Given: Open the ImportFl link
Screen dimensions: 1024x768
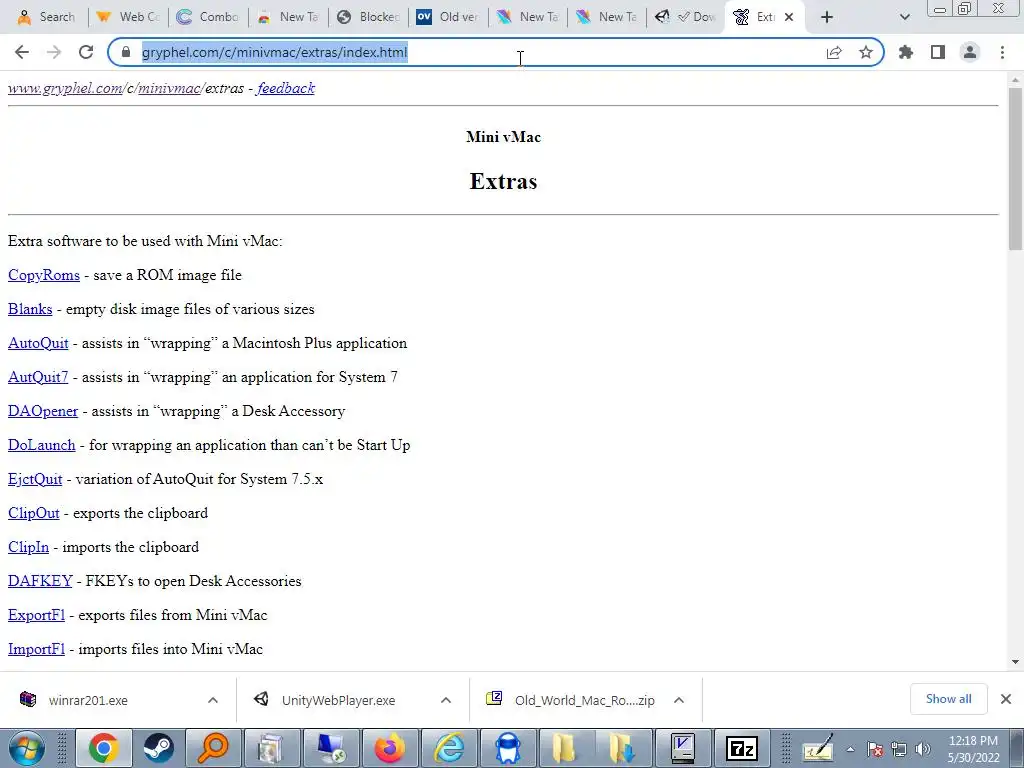Looking at the screenshot, I should tap(37, 648).
